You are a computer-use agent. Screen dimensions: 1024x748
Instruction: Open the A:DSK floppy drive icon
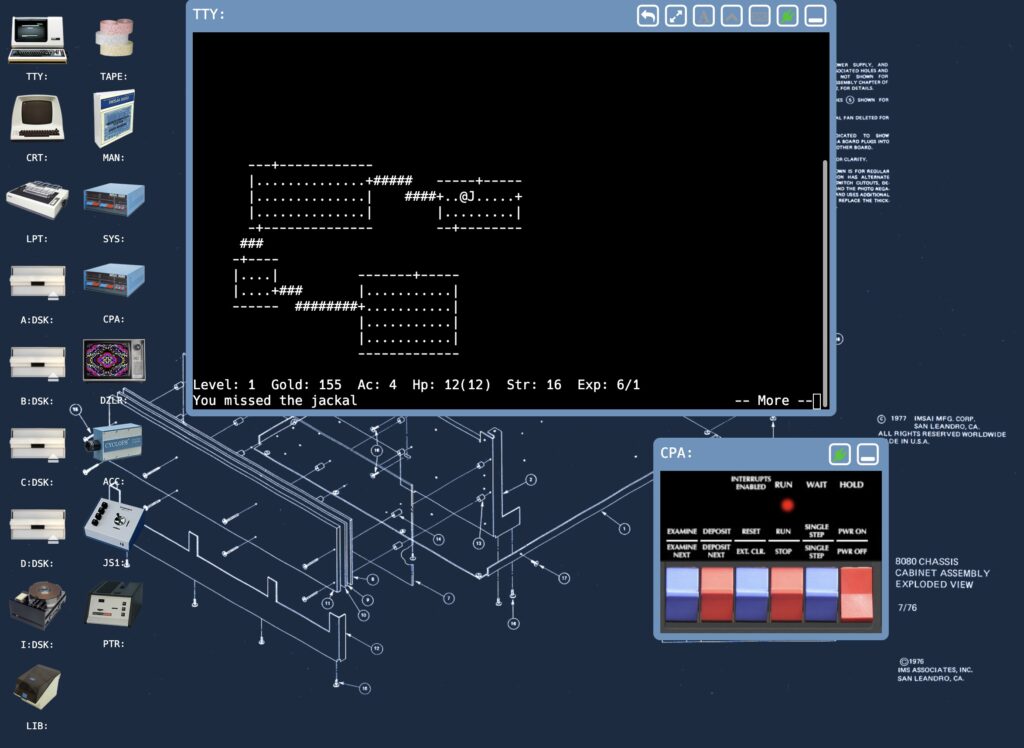click(37, 282)
